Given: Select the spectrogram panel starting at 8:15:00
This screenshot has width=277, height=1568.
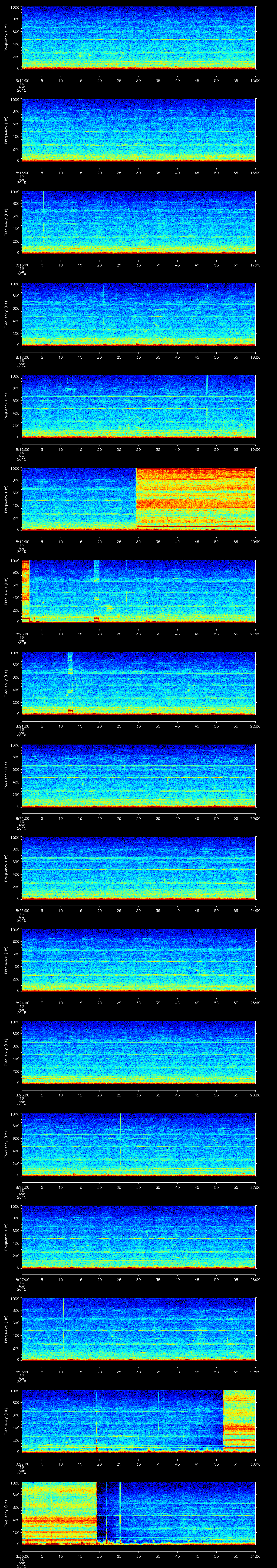Looking at the screenshot, I should point(138,130).
